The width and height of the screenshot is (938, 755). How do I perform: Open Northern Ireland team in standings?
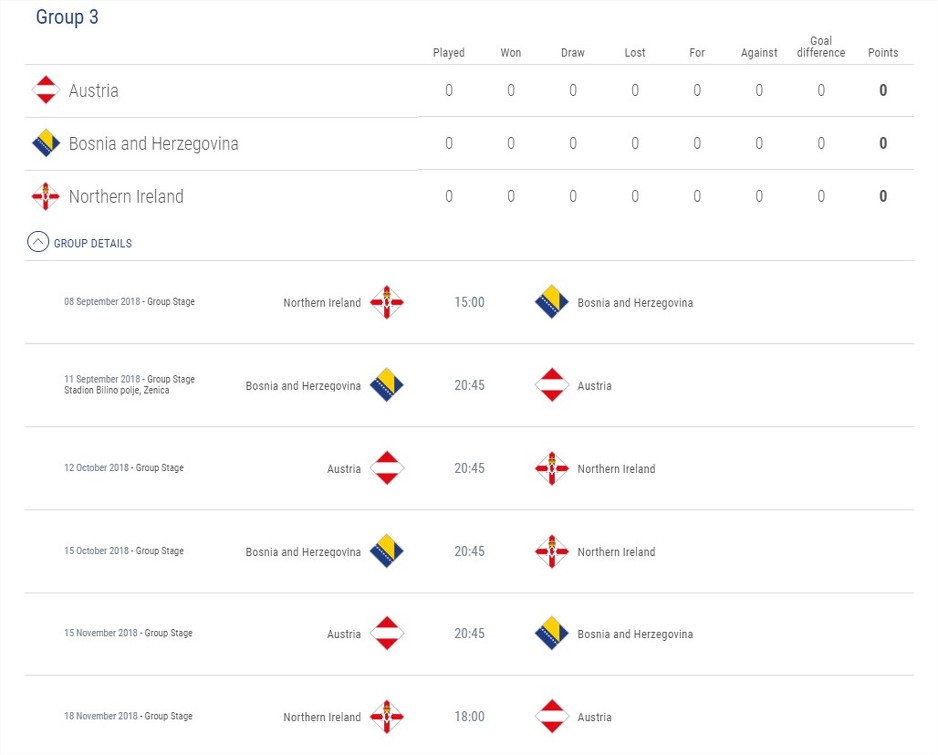pos(126,196)
